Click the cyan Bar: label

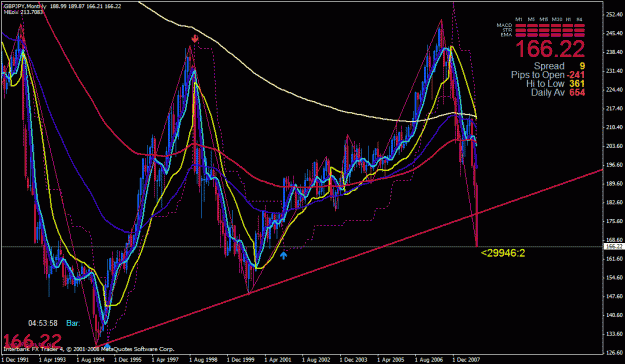73,323
